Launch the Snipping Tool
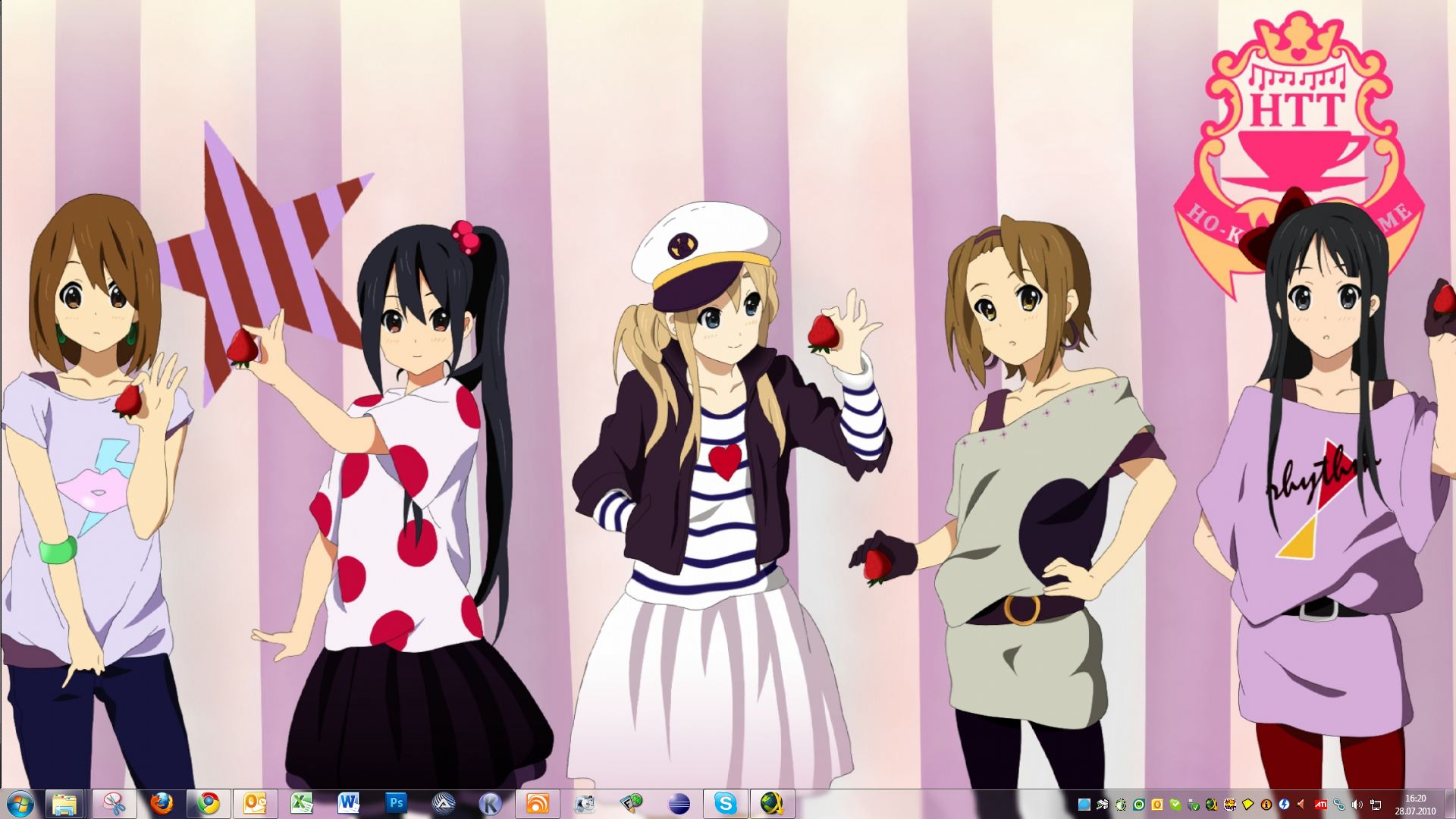This screenshot has width=1456, height=819. (114, 803)
